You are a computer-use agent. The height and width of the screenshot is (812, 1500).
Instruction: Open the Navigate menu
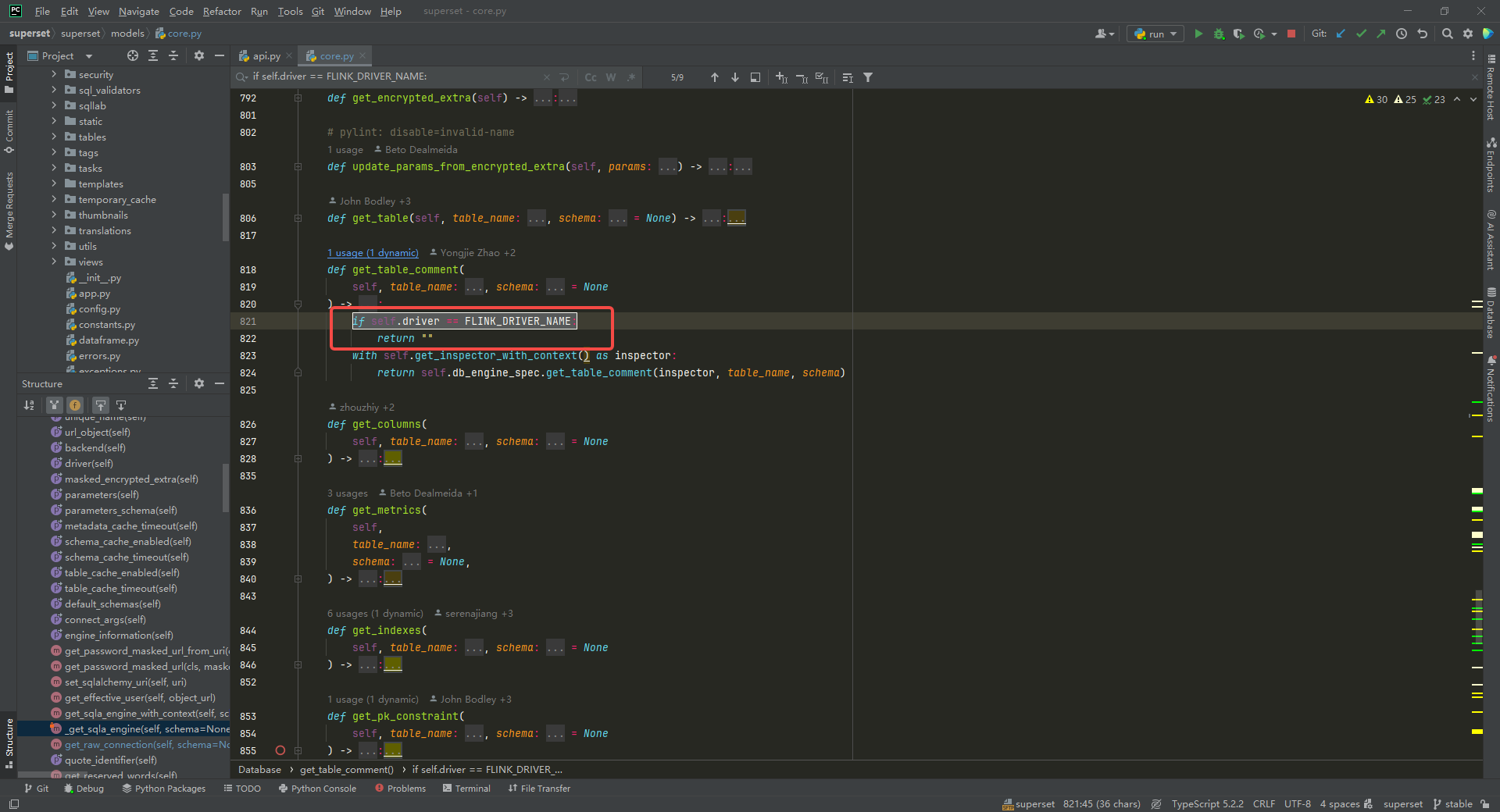pyautogui.click(x=139, y=11)
